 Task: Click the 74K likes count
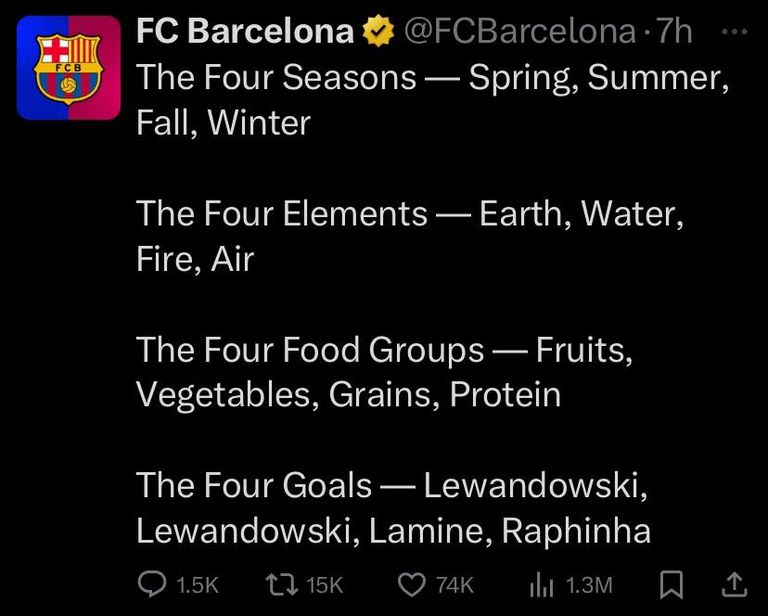(x=454, y=584)
